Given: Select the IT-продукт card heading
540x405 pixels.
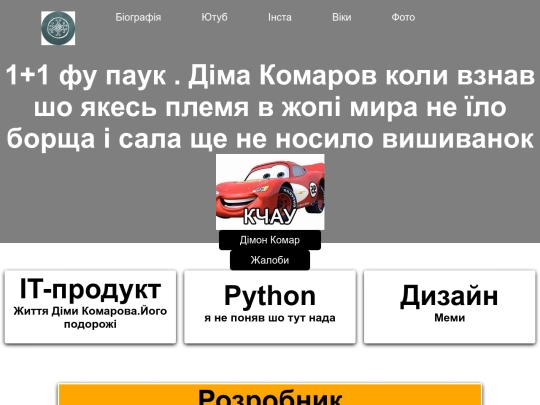Looking at the screenshot, I should coord(90,289).
